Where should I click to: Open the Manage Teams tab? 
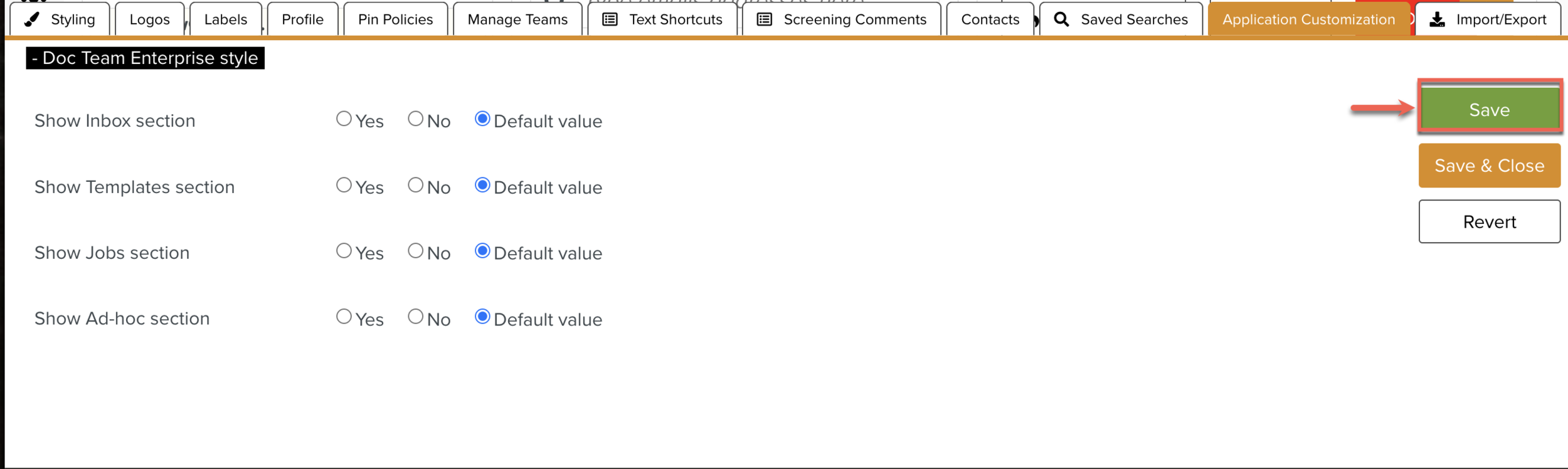(517, 19)
